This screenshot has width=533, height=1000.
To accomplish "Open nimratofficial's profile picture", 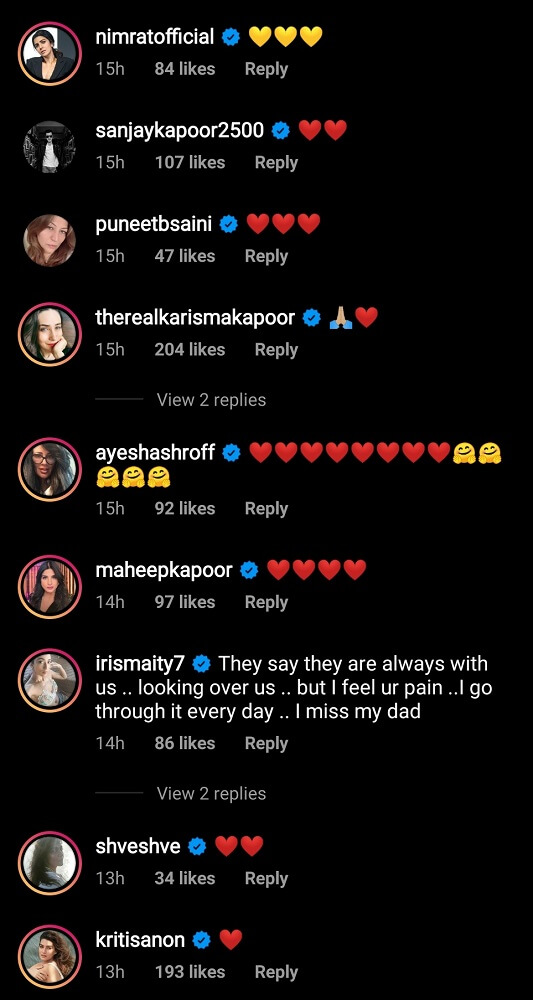I will point(50,52).
